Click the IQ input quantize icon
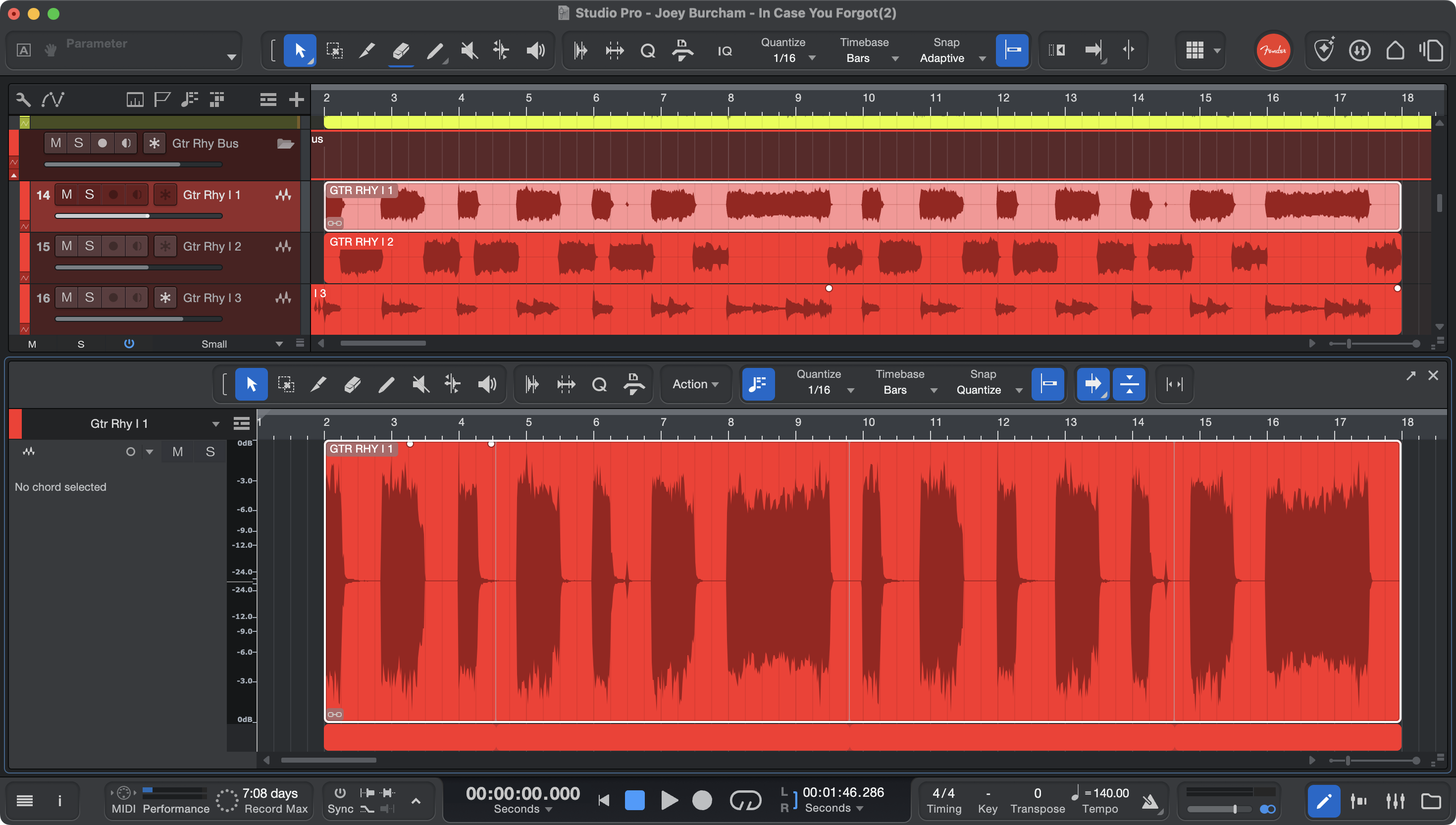Viewport: 1456px width, 825px height. tap(725, 51)
